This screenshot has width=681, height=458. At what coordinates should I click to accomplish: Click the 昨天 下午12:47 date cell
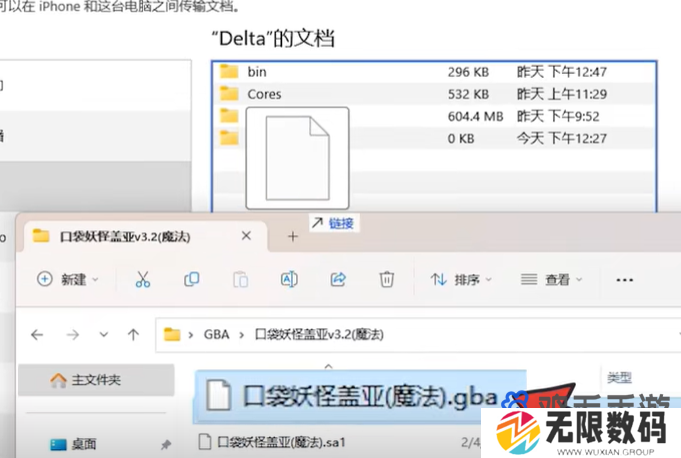coord(561,72)
